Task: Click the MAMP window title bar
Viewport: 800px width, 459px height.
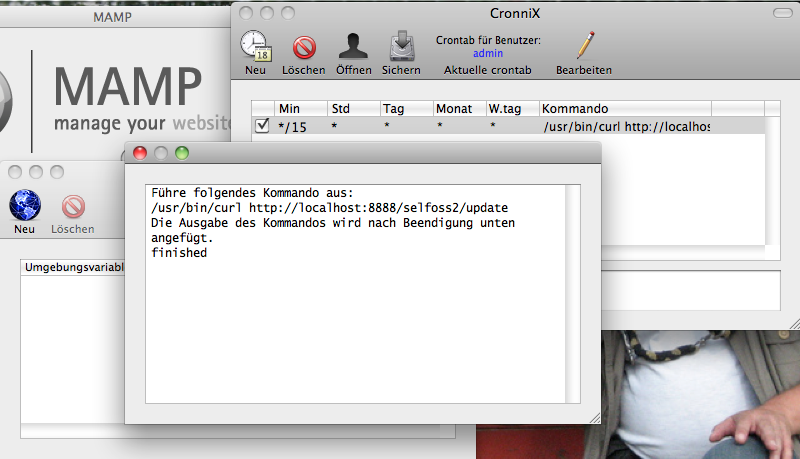Action: pyautogui.click(x=115, y=17)
